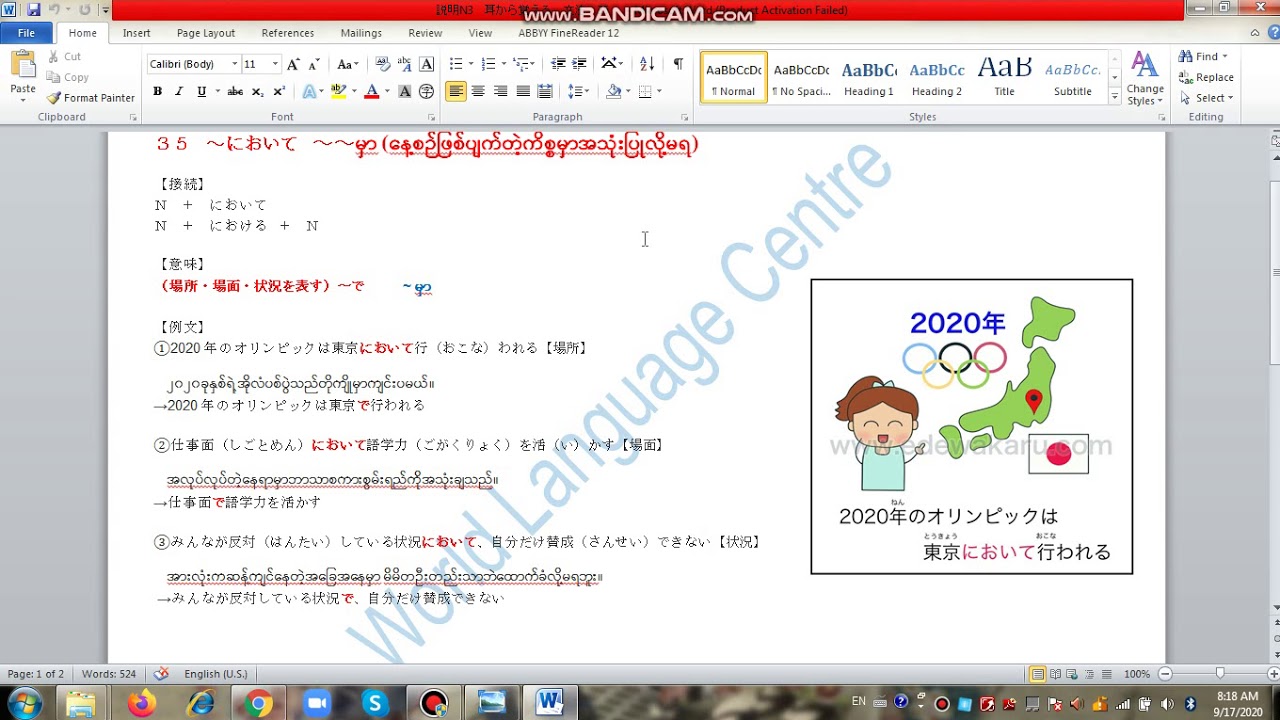Toggle Center alignment
1280x720 pixels.
tap(478, 91)
